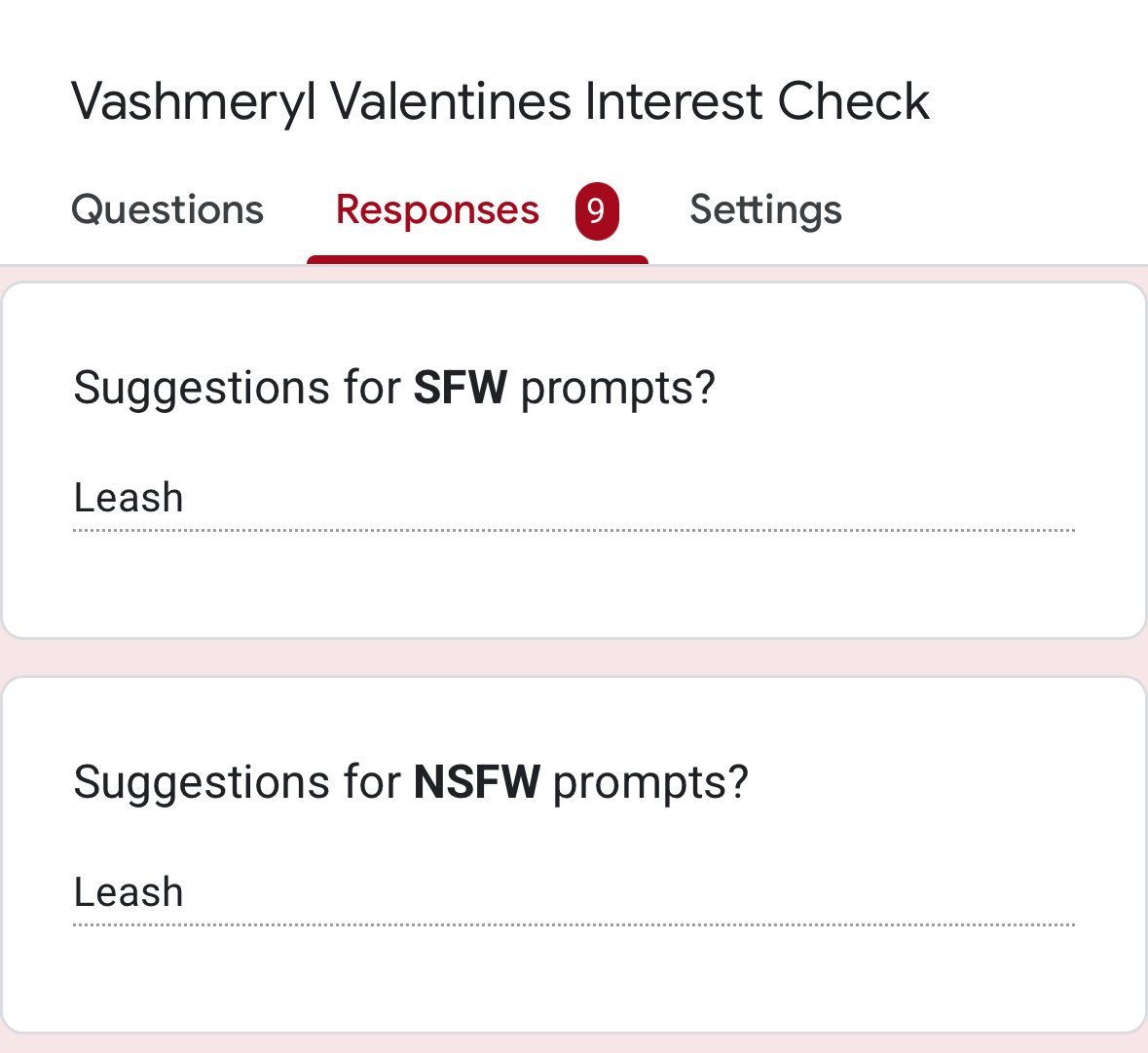Click the response count badge showing 9
Image resolution: width=1148 pixels, height=1053 pixels.
coord(597,210)
